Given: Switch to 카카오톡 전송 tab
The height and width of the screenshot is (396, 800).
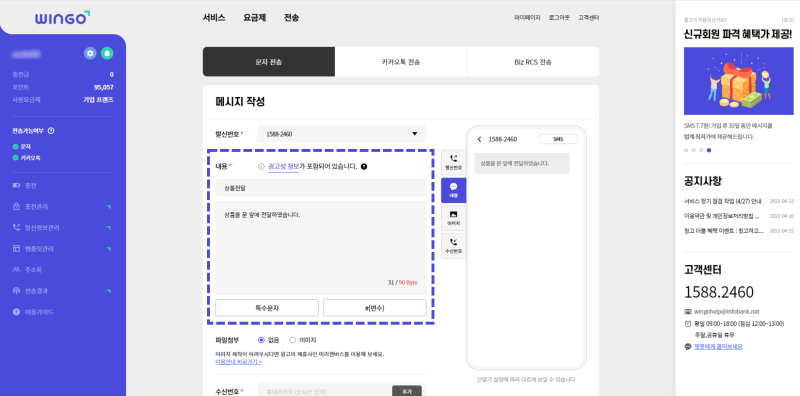Looking at the screenshot, I should 401,62.
